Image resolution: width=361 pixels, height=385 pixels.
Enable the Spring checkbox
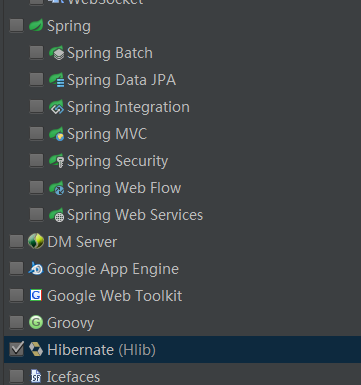point(17,25)
